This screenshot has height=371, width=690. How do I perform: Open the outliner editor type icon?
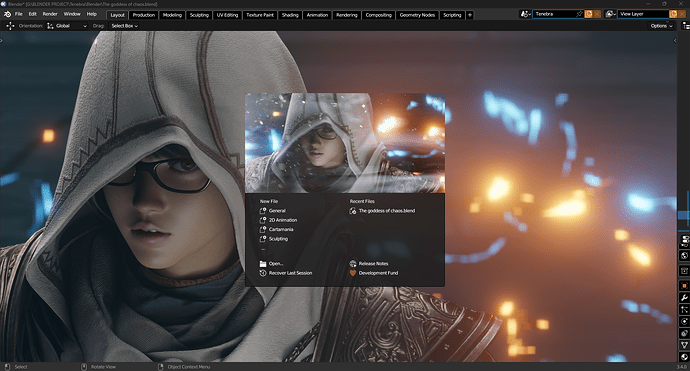[686, 26]
